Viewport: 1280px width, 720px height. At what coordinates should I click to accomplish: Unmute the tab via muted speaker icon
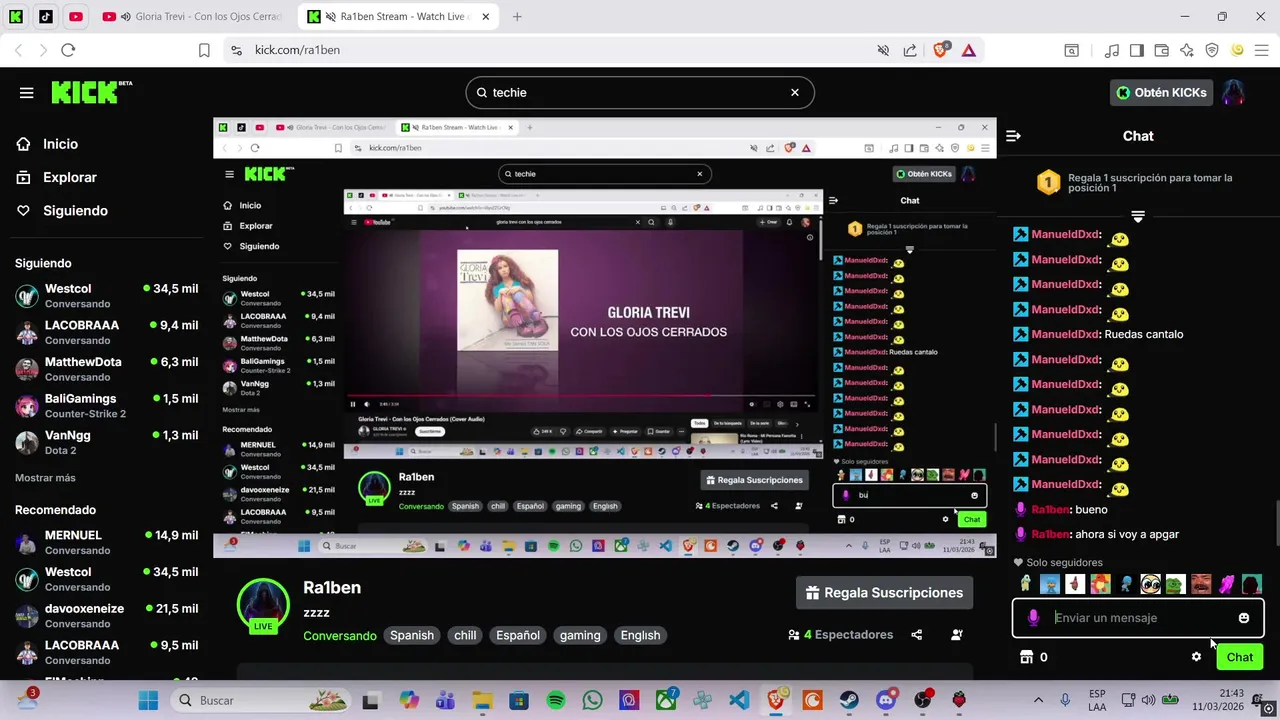(x=883, y=50)
